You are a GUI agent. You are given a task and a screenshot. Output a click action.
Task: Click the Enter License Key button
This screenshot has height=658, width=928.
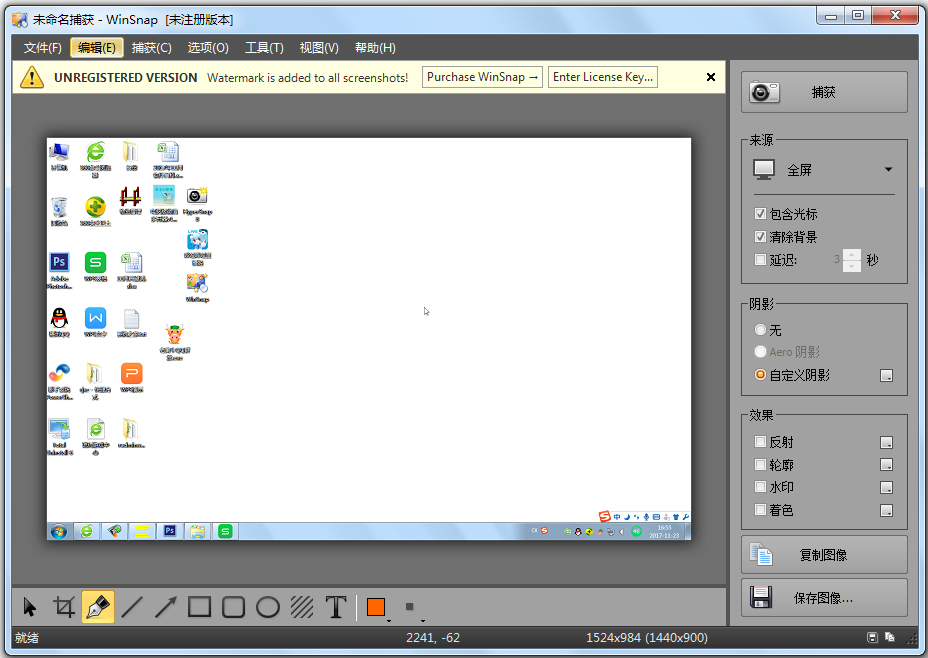click(602, 77)
